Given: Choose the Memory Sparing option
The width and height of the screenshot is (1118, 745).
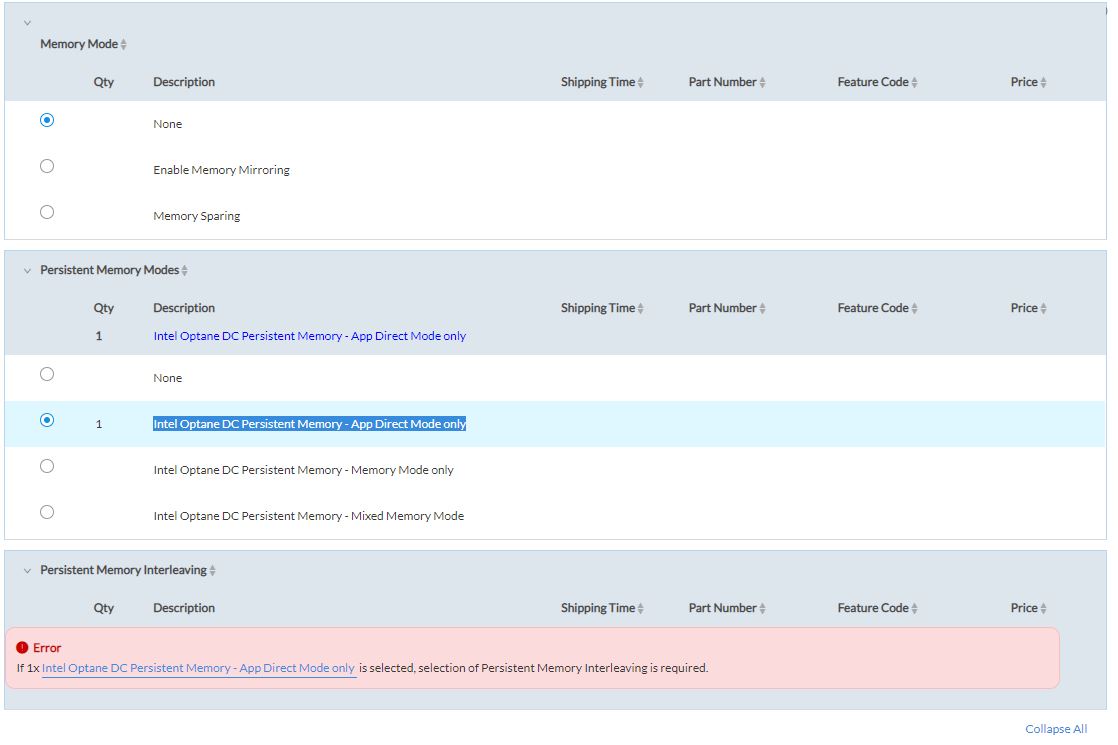Looking at the screenshot, I should point(47,212).
